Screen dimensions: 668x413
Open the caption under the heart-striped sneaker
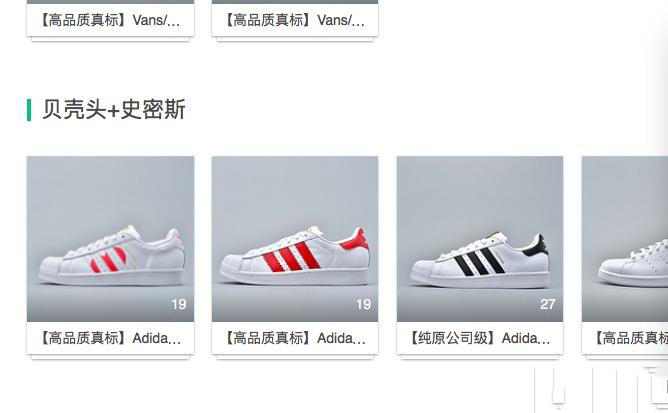pyautogui.click(x=110, y=338)
